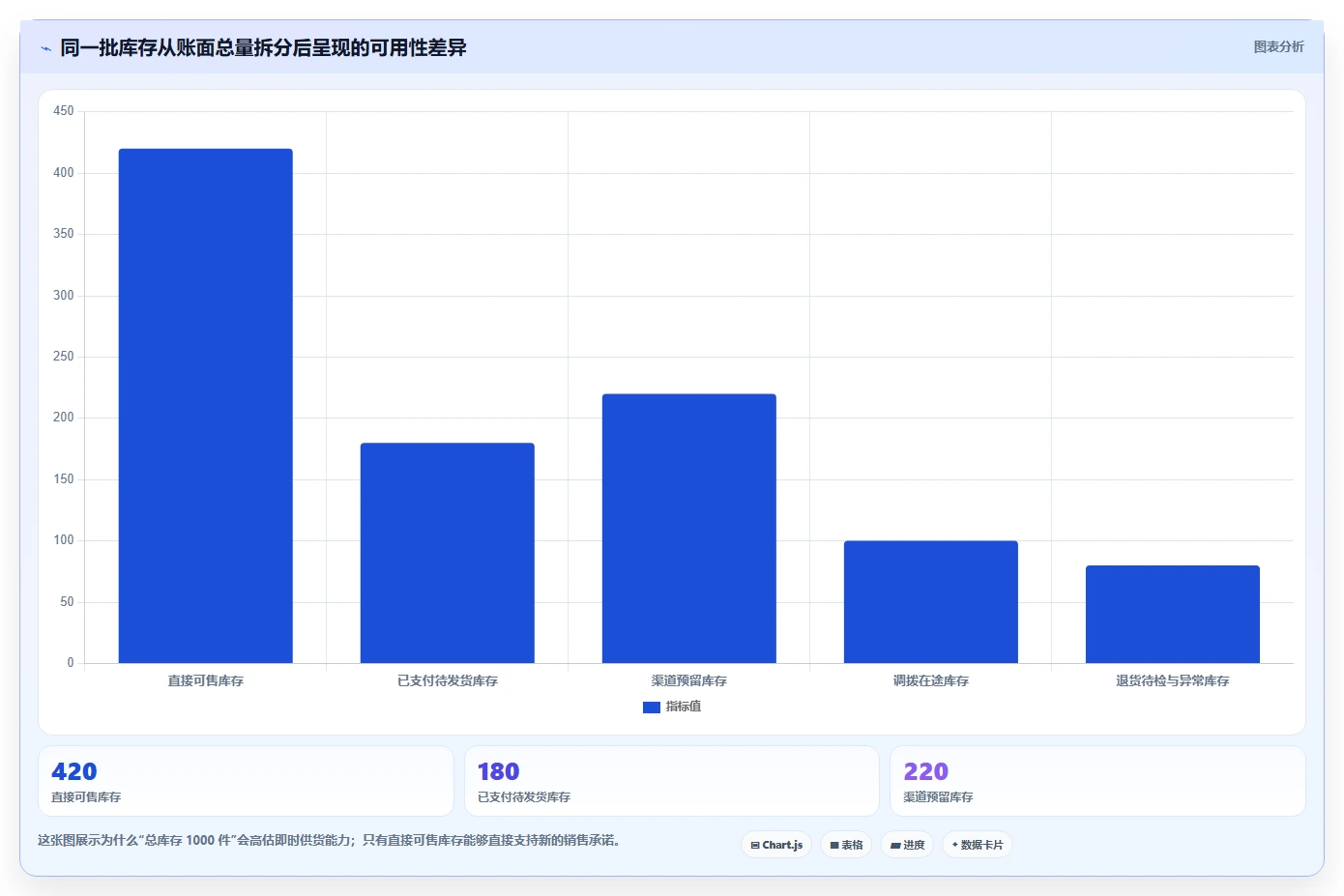Viewport: 1344px width, 896px height.
Task: Click the 数据卡片 tag
Action: 978,845
